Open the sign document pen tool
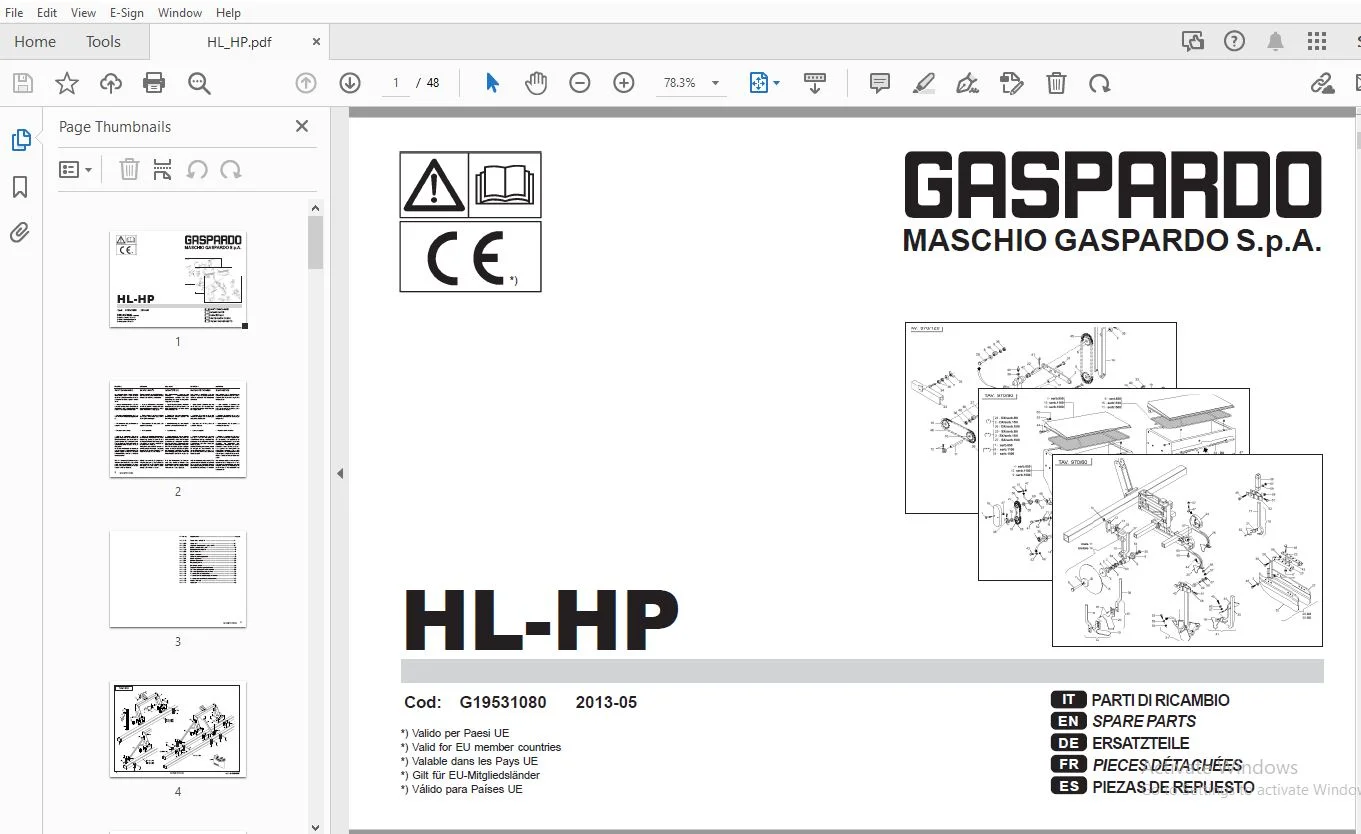Screen dimensions: 1361x834 click(967, 84)
